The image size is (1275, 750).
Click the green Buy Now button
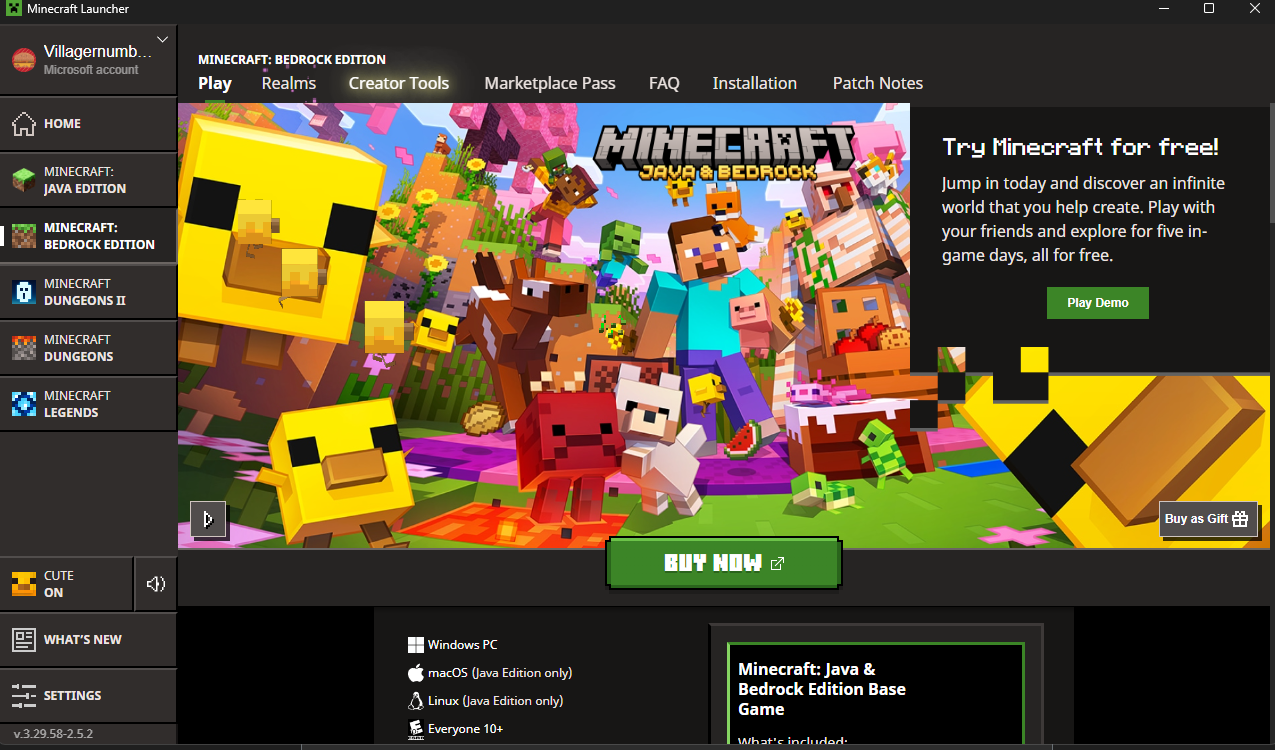click(724, 563)
